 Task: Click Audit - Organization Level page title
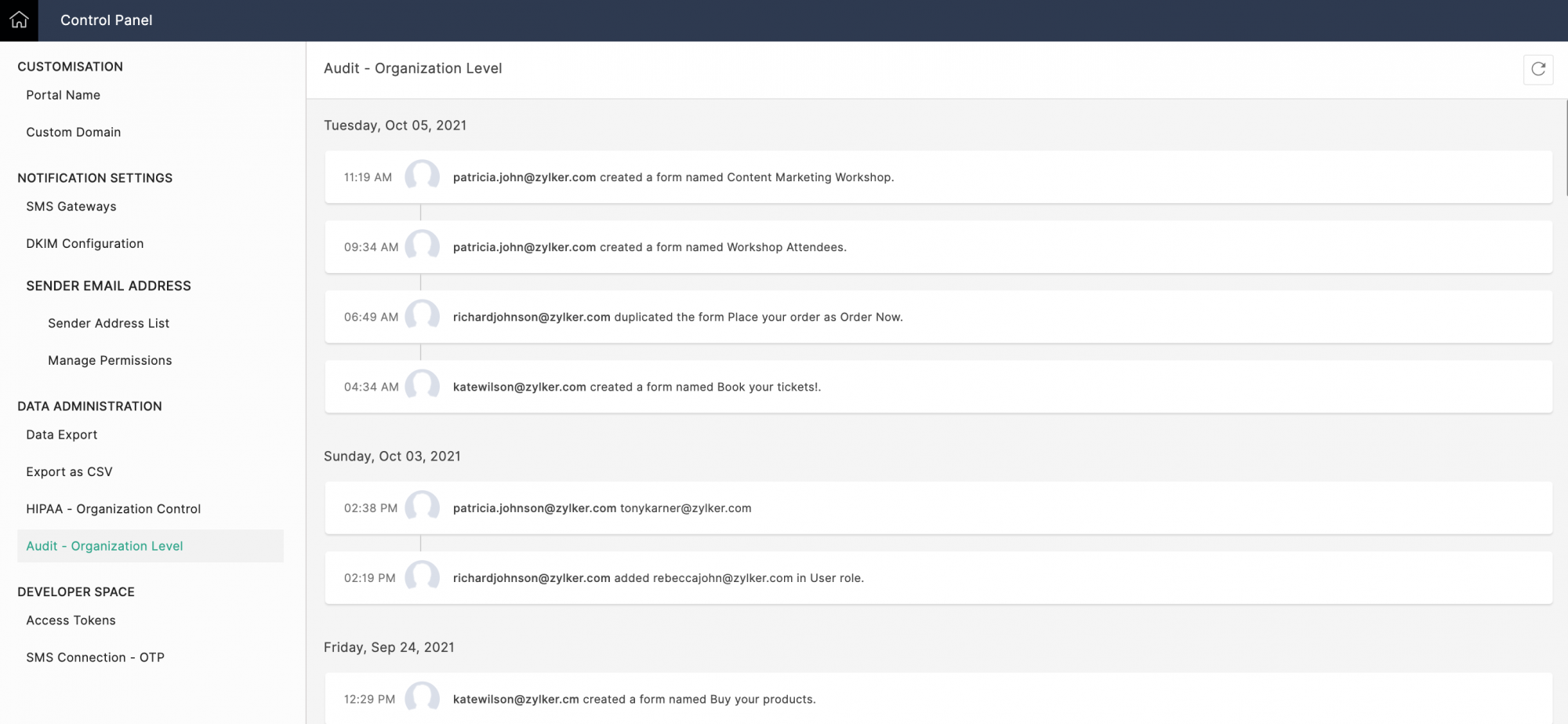412,68
